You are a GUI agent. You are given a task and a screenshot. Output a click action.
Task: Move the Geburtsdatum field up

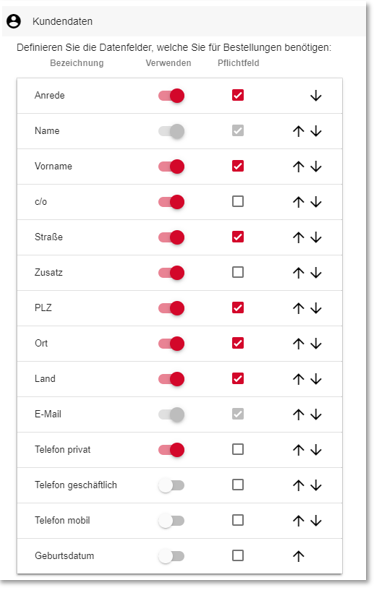pyautogui.click(x=298, y=556)
